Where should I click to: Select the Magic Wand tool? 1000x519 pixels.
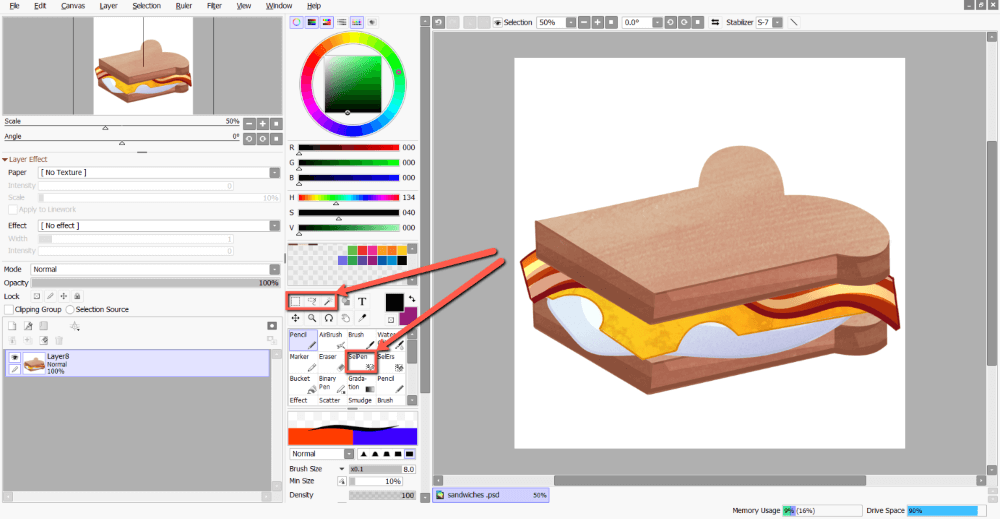(327, 301)
